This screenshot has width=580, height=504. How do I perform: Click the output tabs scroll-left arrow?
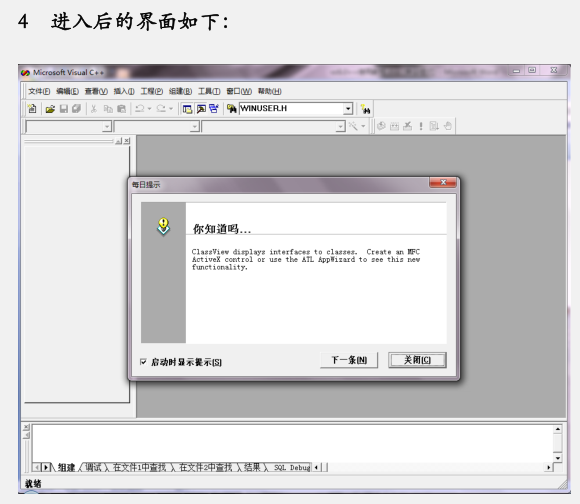37,467
